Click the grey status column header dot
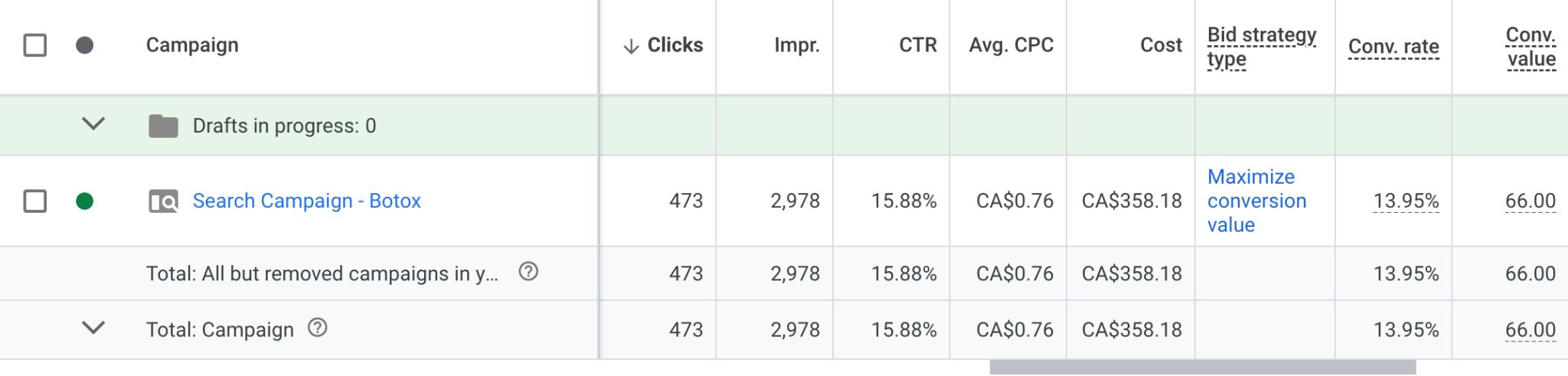The image size is (1568, 376). 85,45
